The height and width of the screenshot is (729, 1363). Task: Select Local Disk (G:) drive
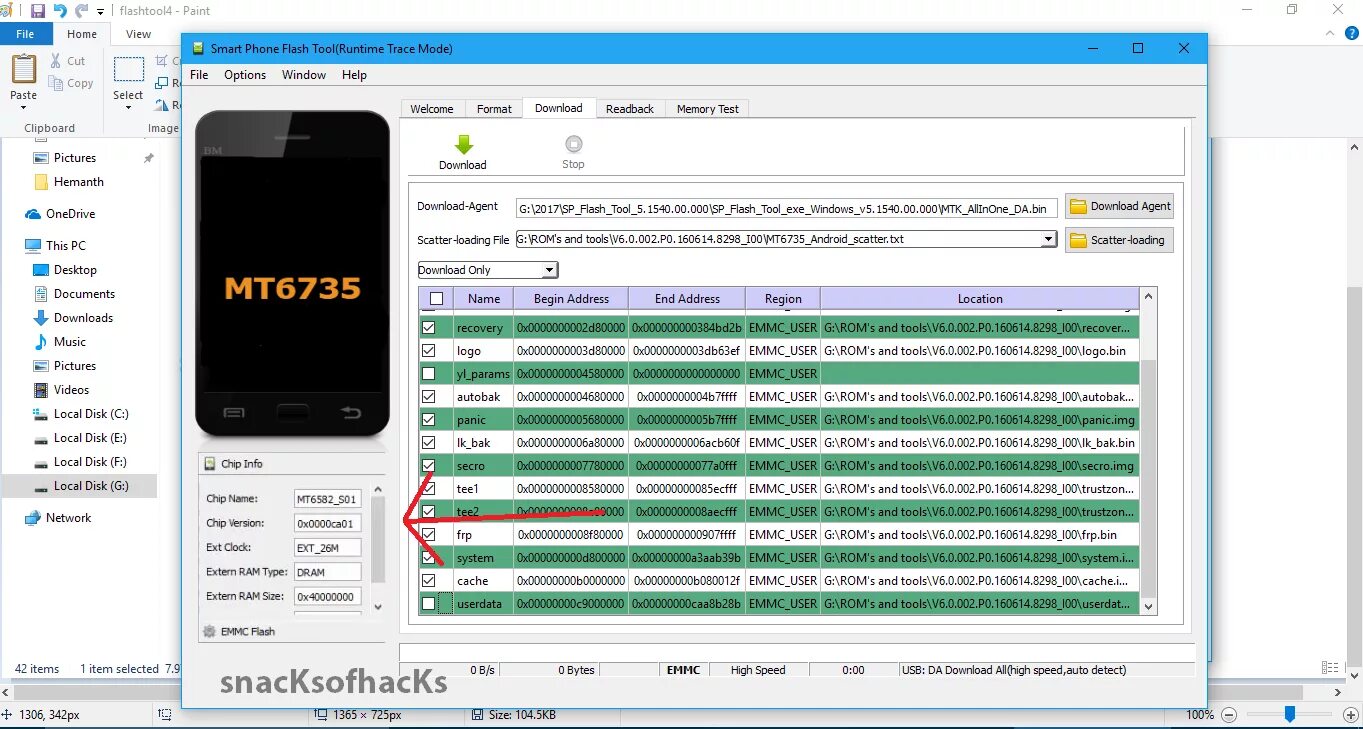pos(81,486)
